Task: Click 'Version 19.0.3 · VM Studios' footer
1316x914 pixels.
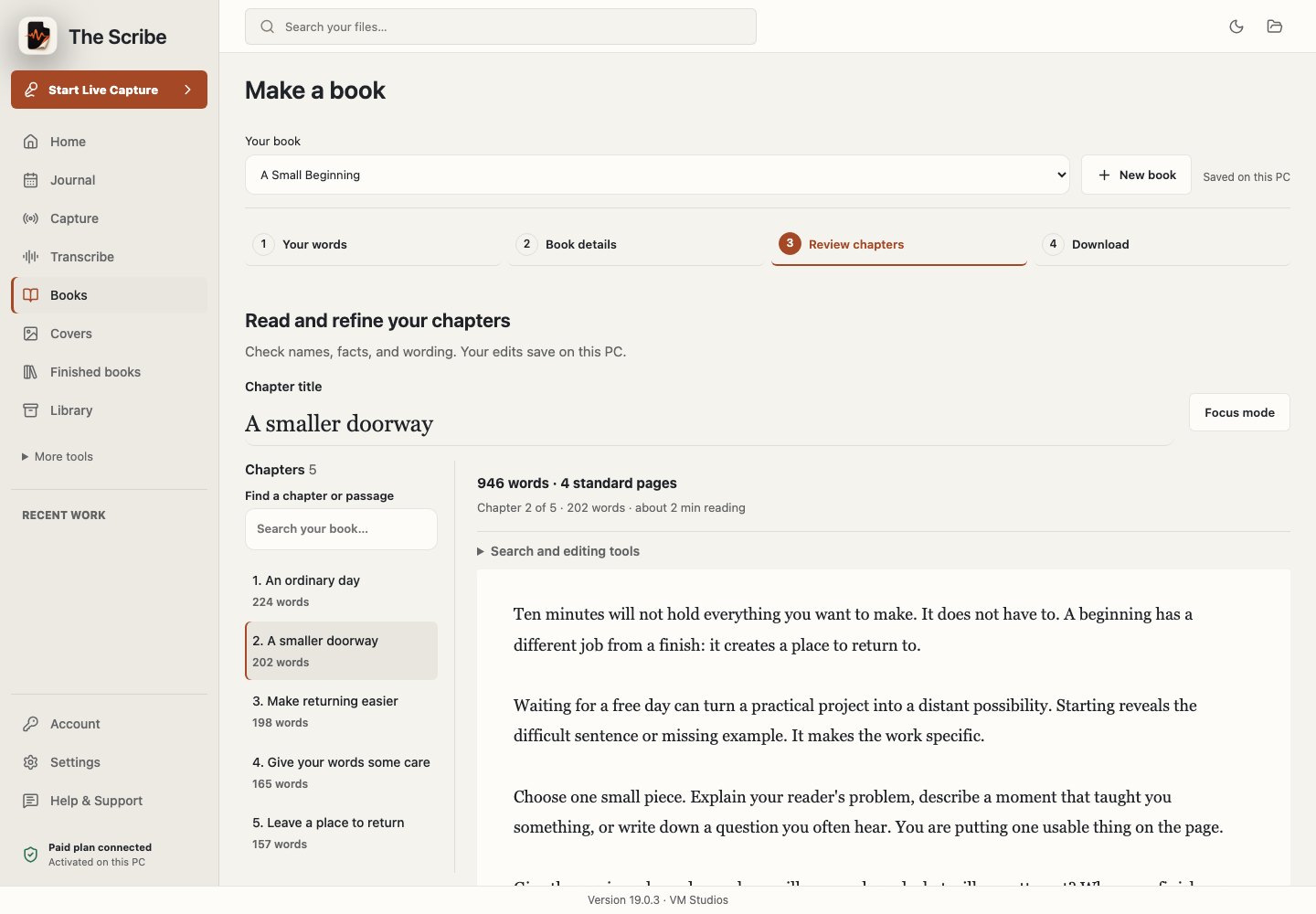Action: pyautogui.click(x=658, y=900)
